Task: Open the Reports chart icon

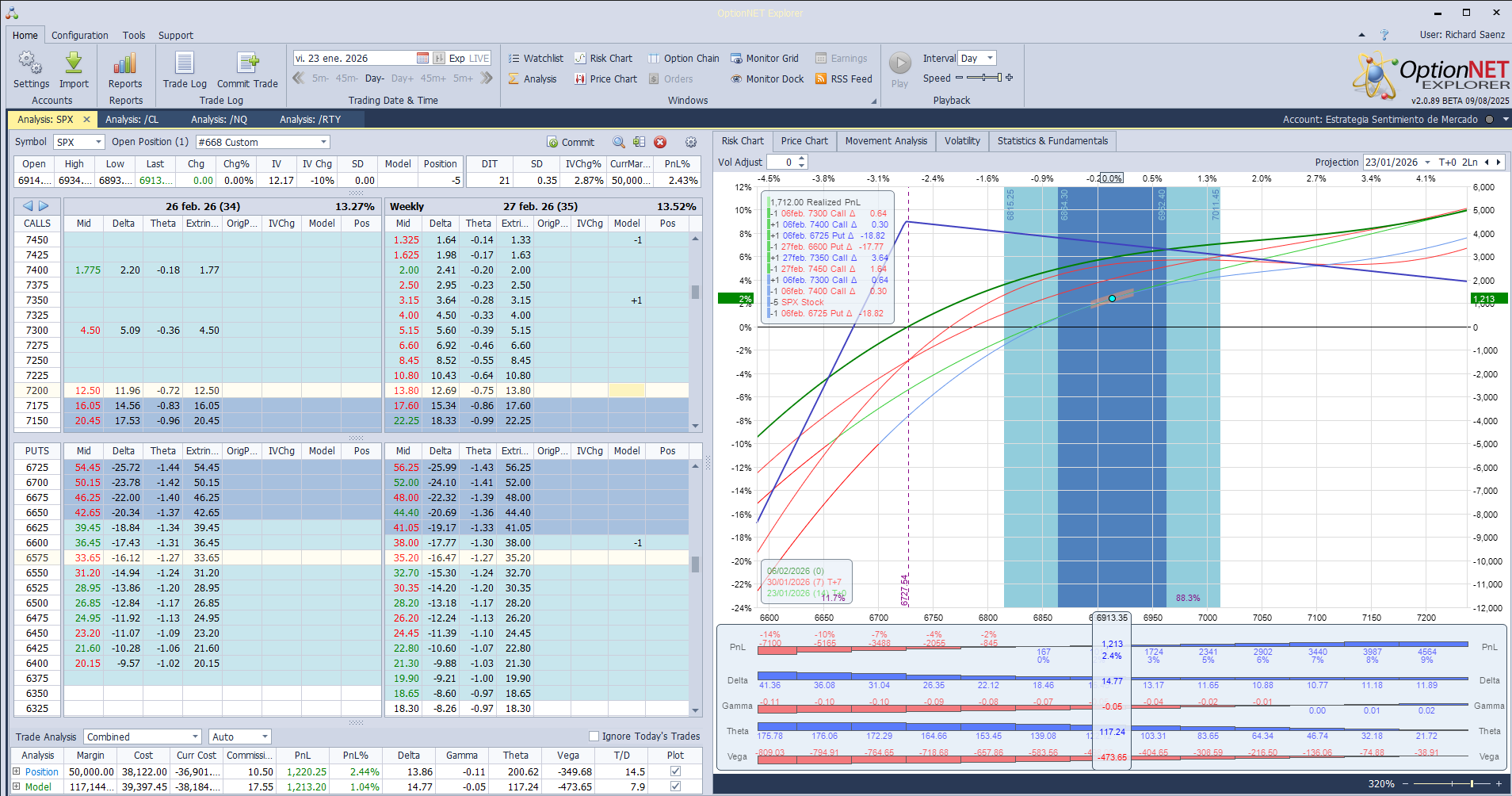Action: pos(125,63)
